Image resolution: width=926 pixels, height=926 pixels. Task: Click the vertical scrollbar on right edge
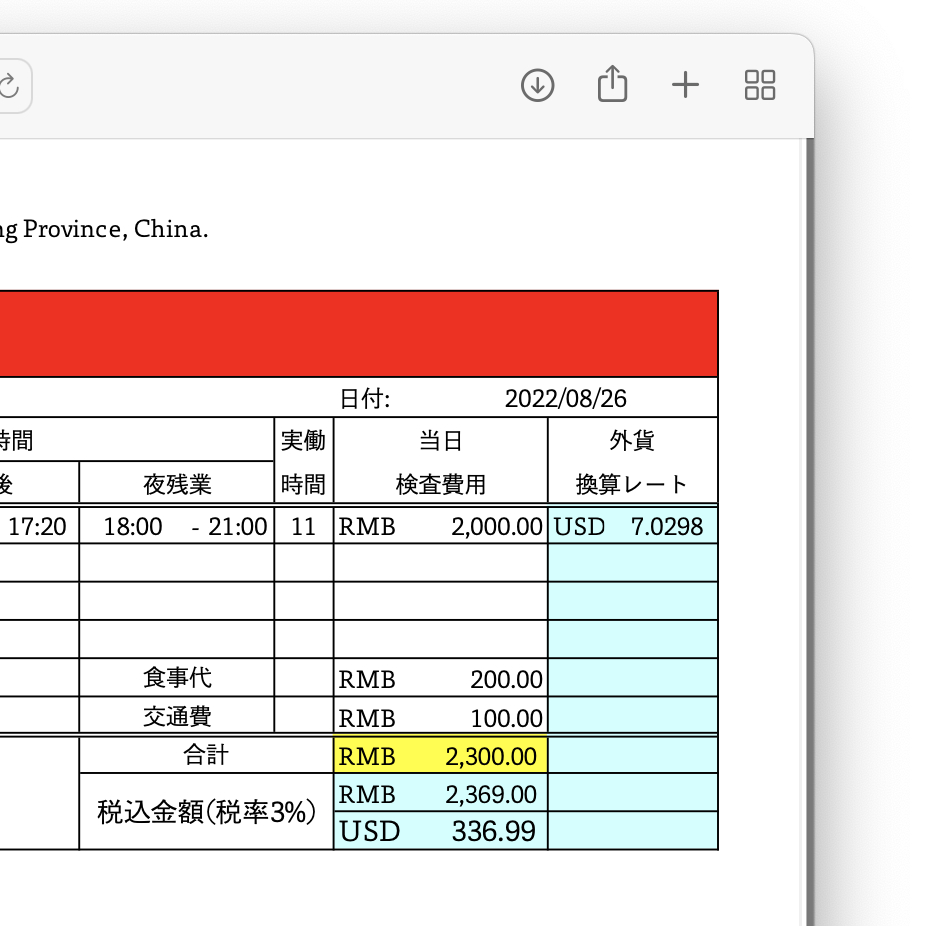pyautogui.click(x=809, y=500)
